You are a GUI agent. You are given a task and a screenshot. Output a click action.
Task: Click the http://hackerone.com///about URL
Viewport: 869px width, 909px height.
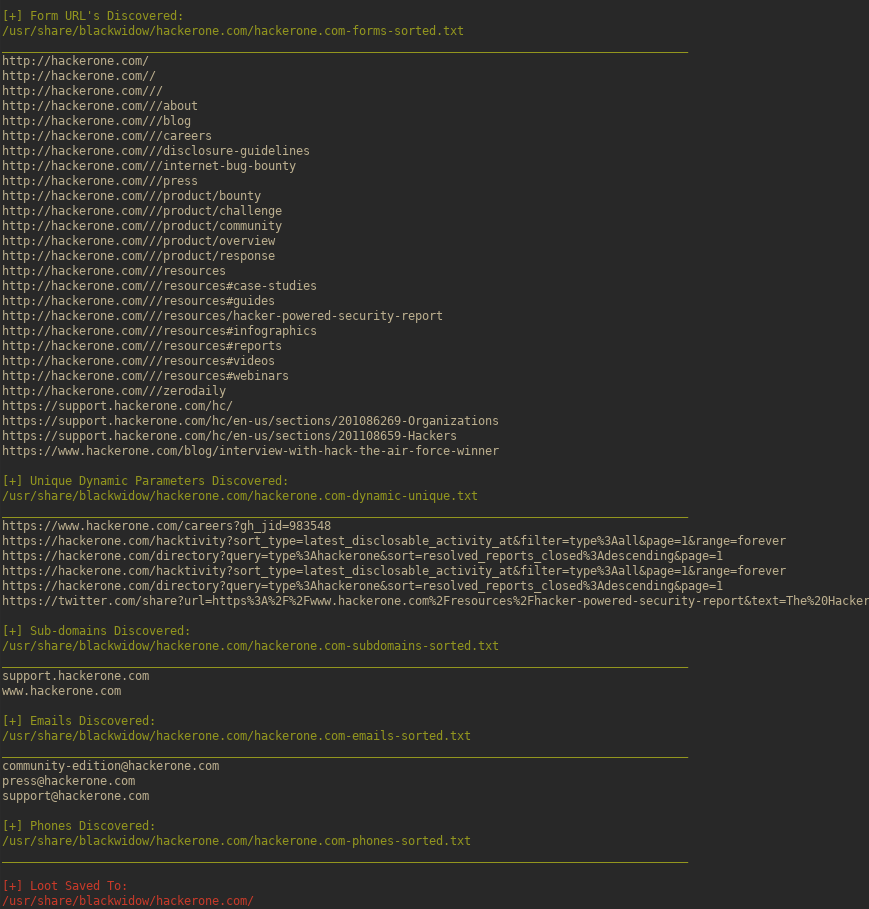tap(100, 106)
